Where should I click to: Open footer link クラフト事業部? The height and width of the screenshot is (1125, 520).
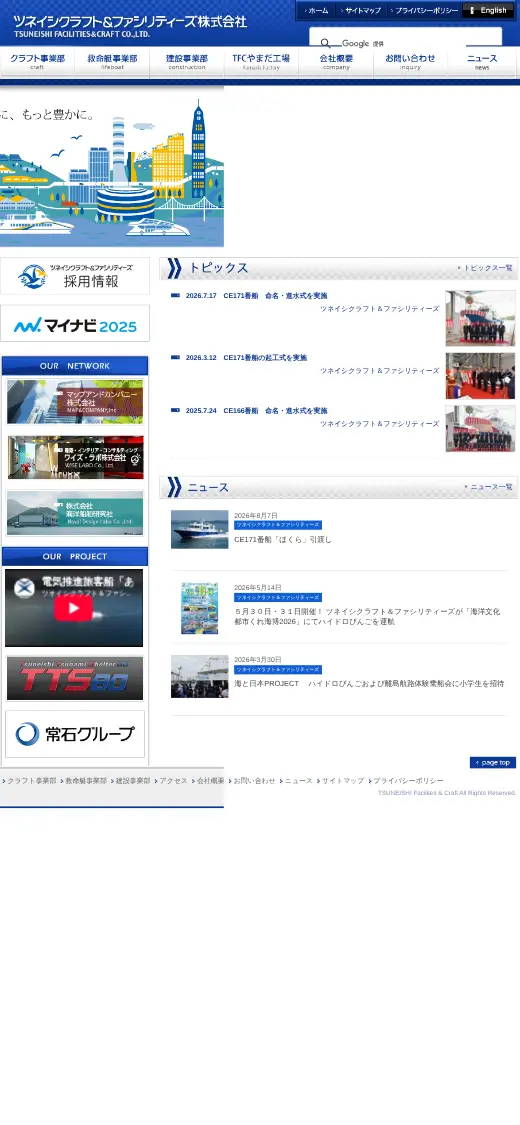coord(32,781)
